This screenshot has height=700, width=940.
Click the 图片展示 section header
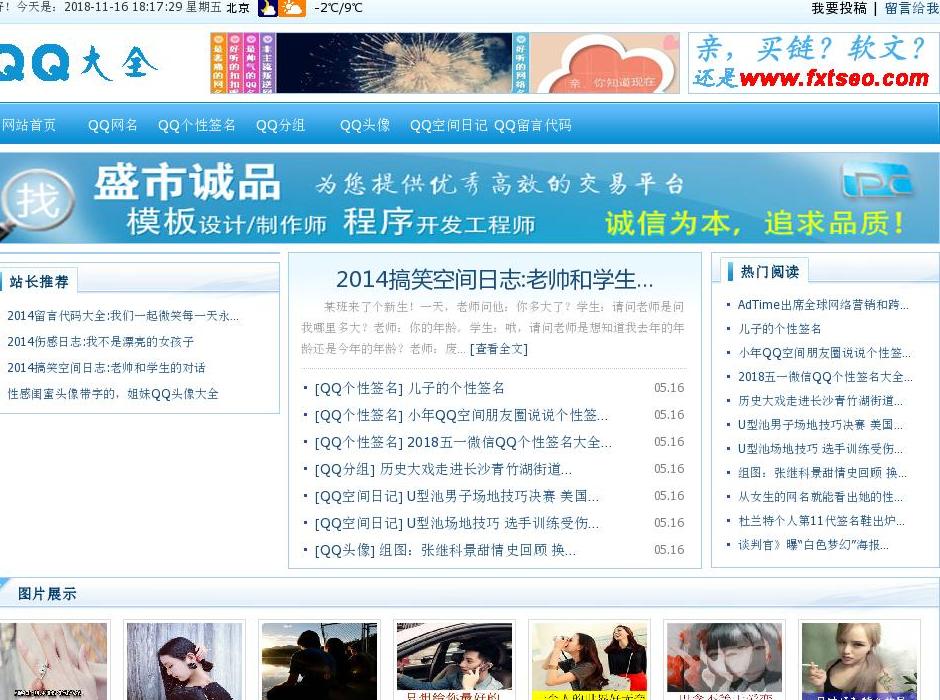click(47, 594)
